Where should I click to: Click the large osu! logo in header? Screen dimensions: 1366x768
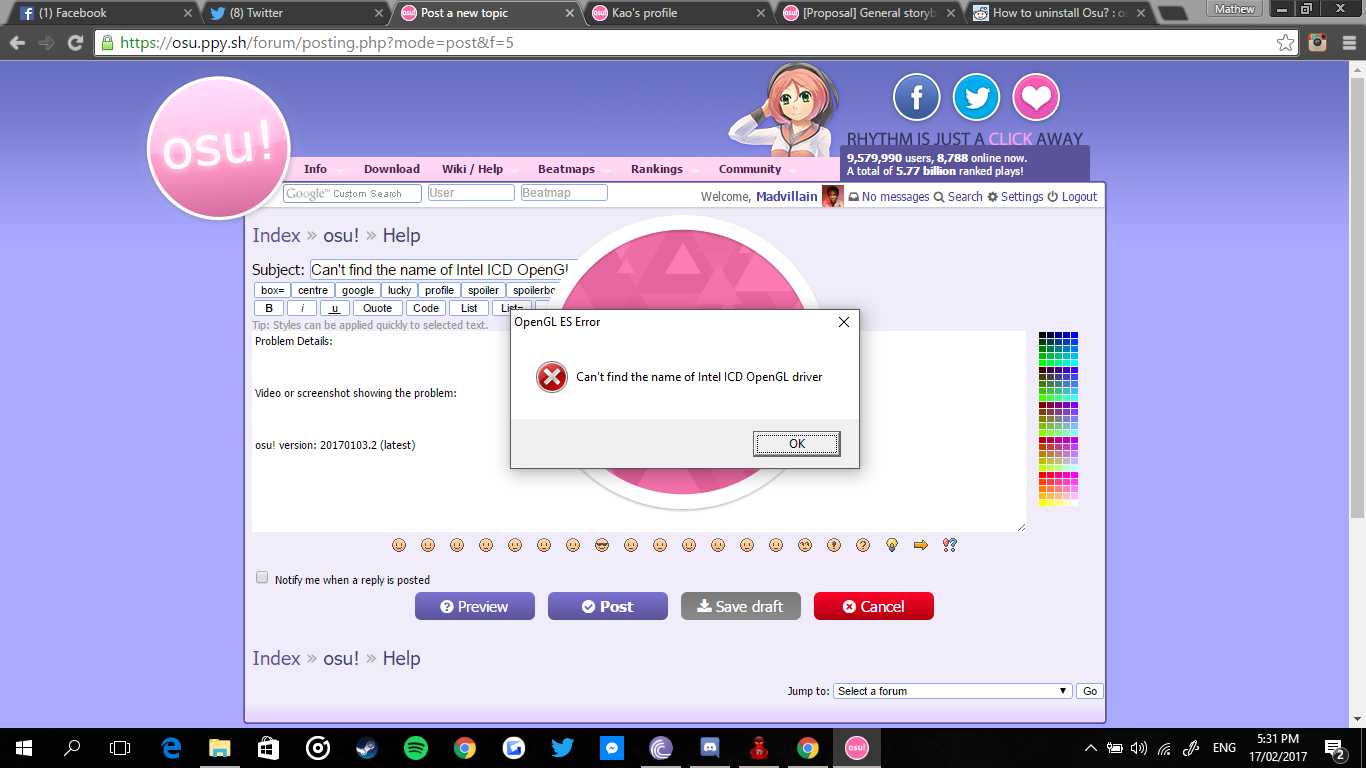point(219,147)
